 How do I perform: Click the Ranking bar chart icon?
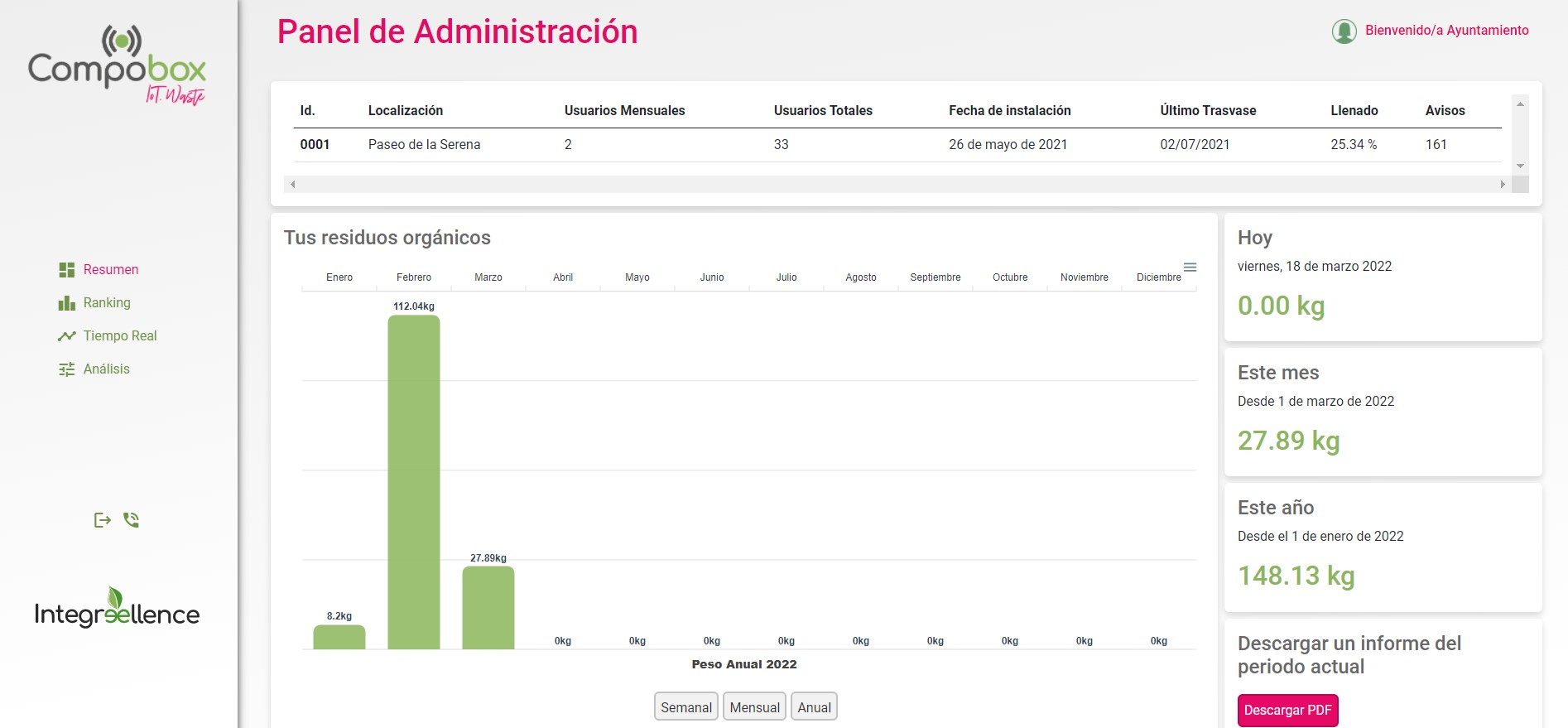tap(67, 303)
